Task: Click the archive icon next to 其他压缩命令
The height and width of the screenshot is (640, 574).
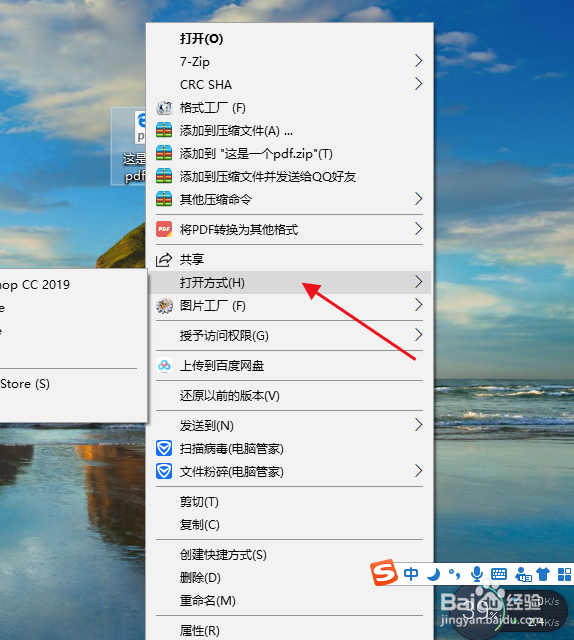Action: [164, 199]
